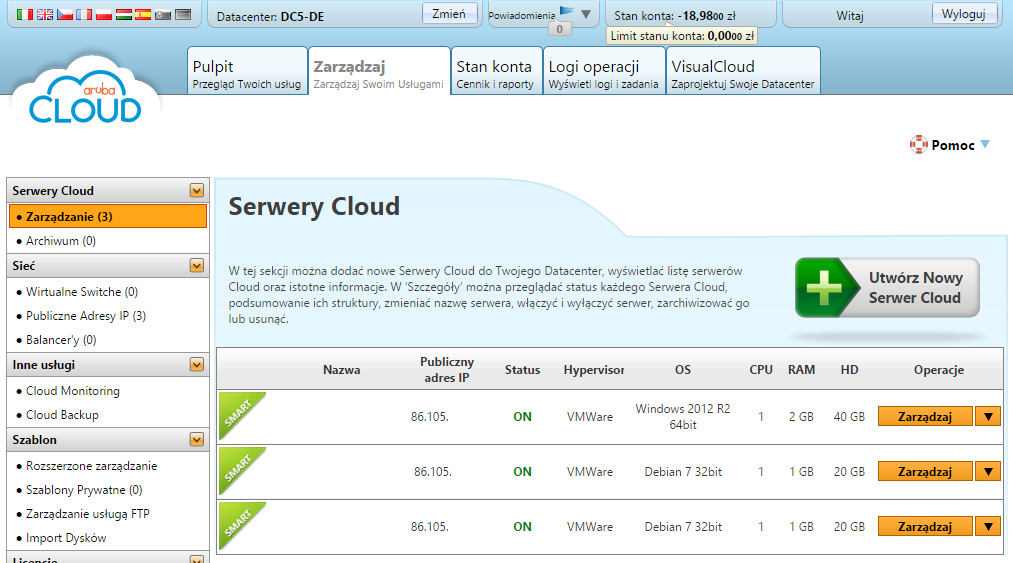
Task: Open Import Dysków
Action: (x=66, y=538)
